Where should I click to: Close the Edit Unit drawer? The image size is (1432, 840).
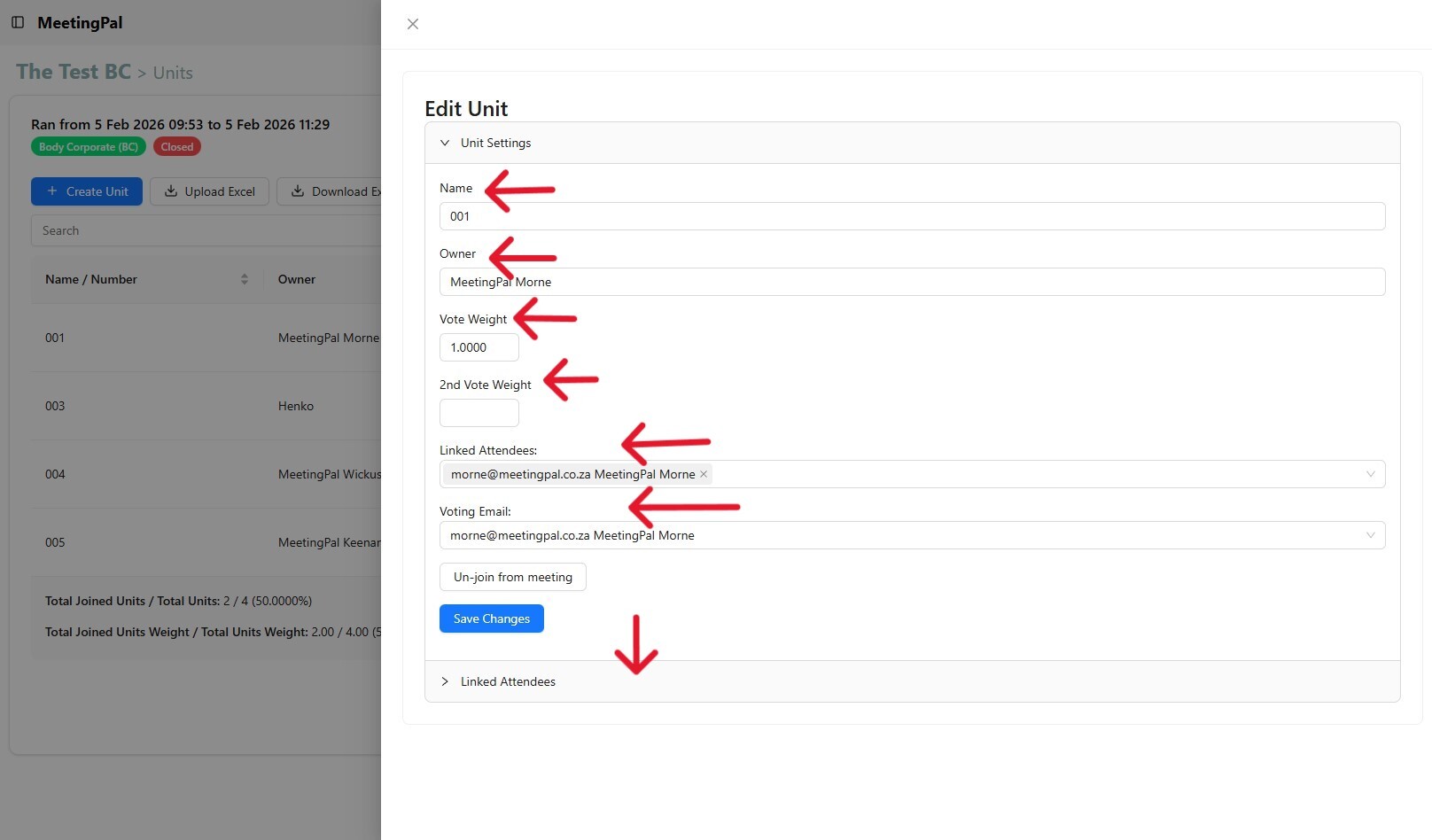[x=413, y=24]
